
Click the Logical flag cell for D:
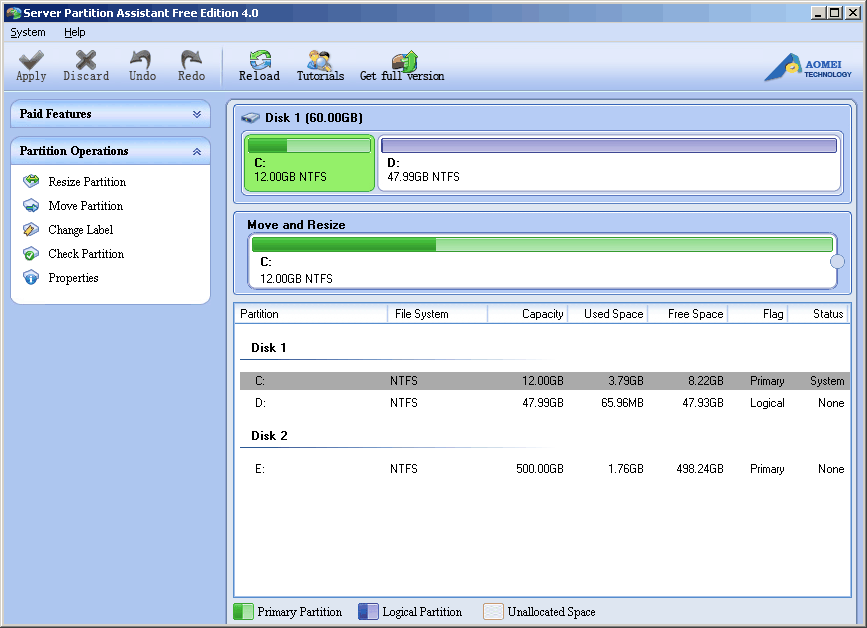point(767,402)
